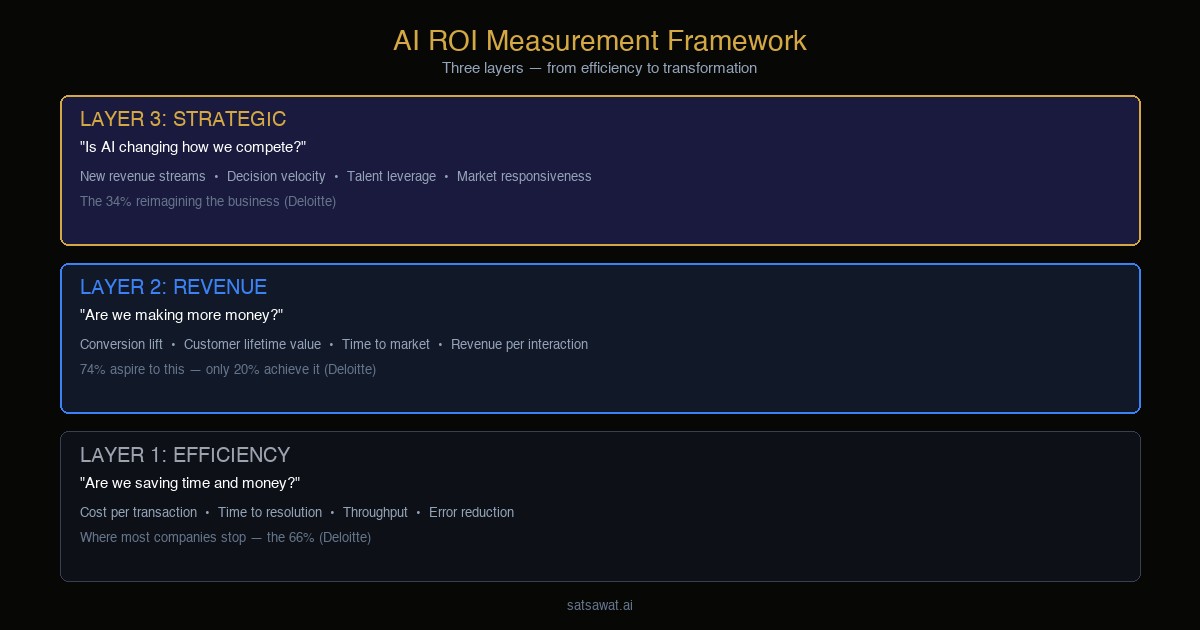
Task: Click the "New revenue streams" metric
Action: 143,176
